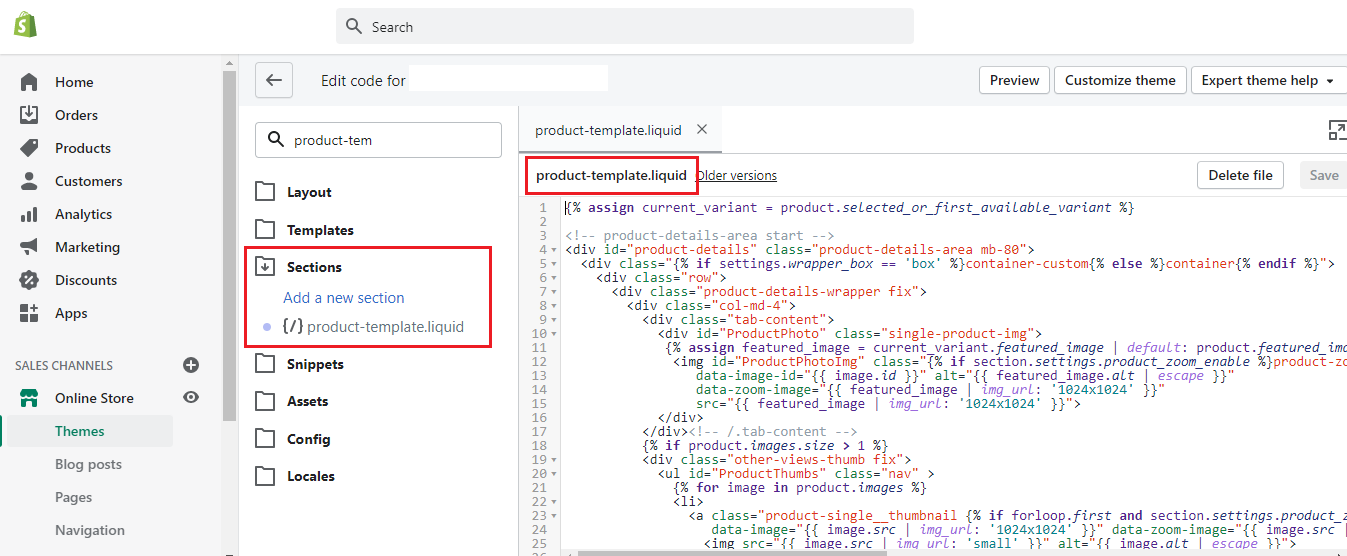The height and width of the screenshot is (556, 1347).
Task: Open Products via tag icon
Action: [29, 148]
